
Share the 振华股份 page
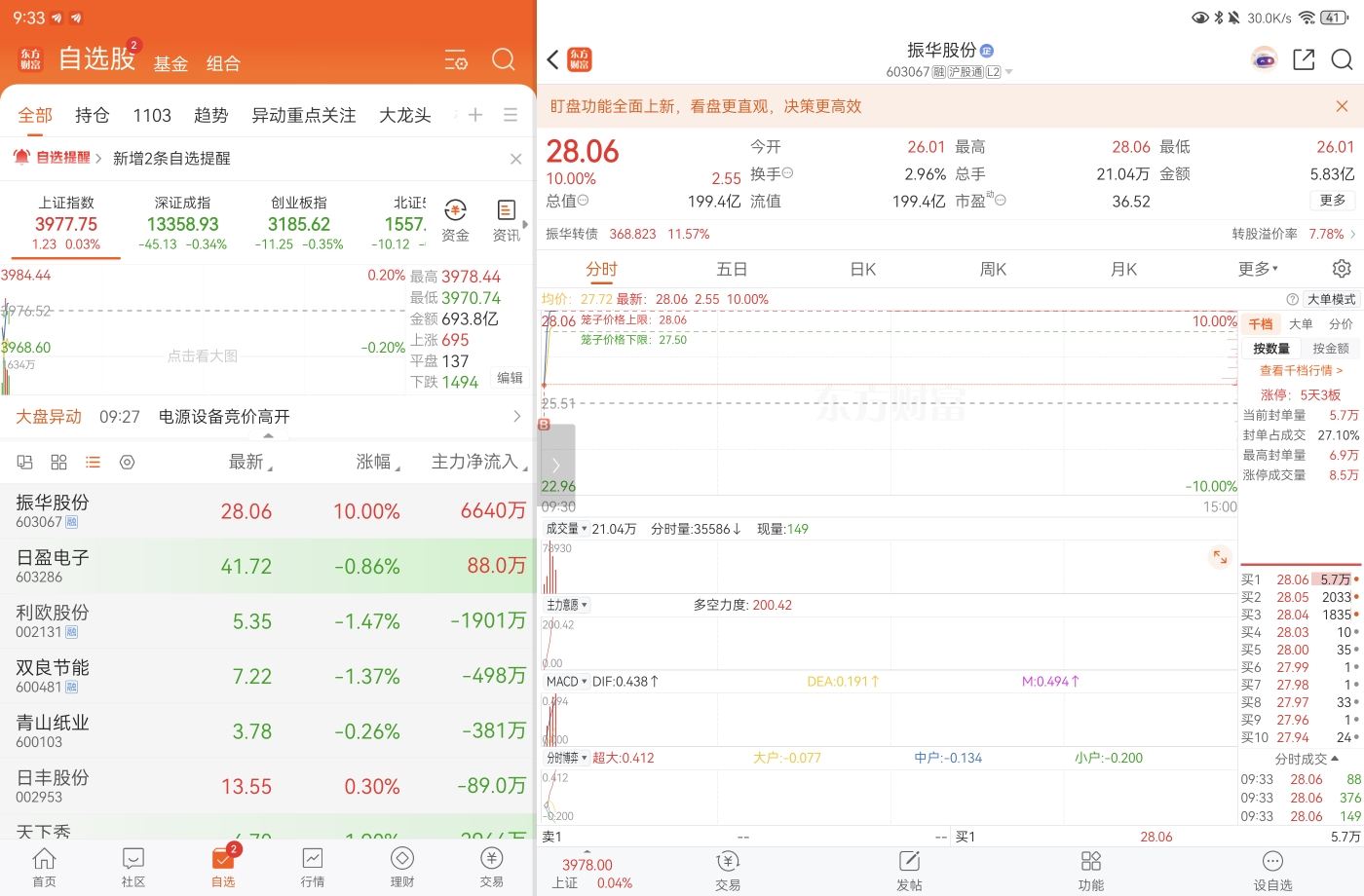[x=1304, y=59]
